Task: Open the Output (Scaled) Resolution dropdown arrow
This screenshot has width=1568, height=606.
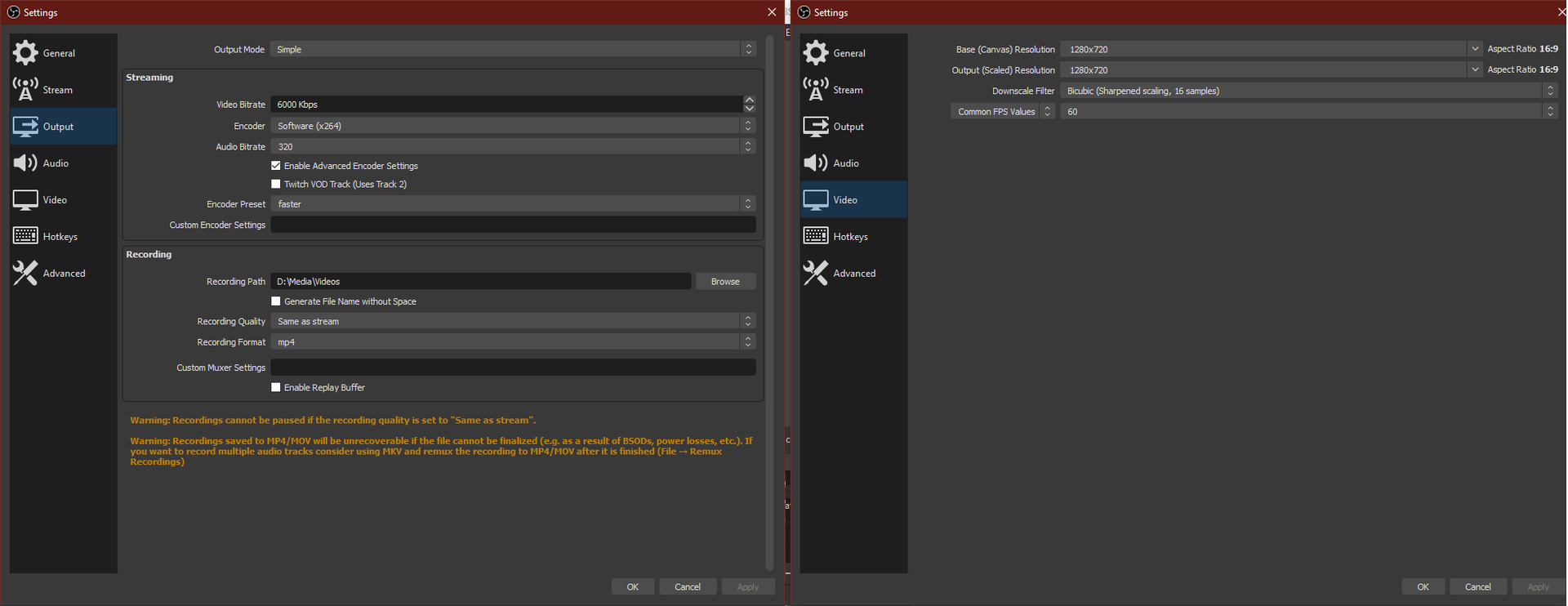Action: (x=1475, y=70)
